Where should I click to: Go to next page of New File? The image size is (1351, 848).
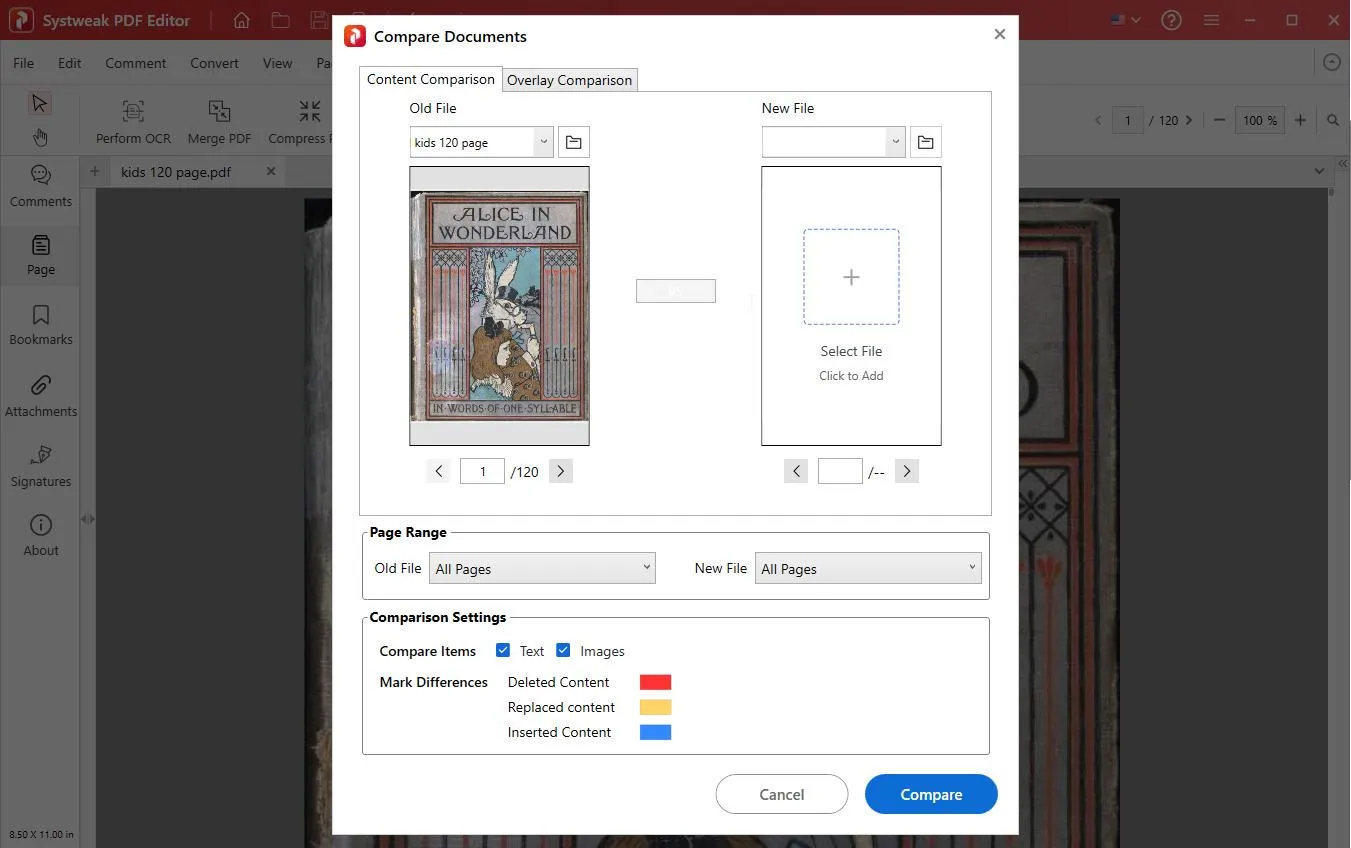(x=907, y=471)
